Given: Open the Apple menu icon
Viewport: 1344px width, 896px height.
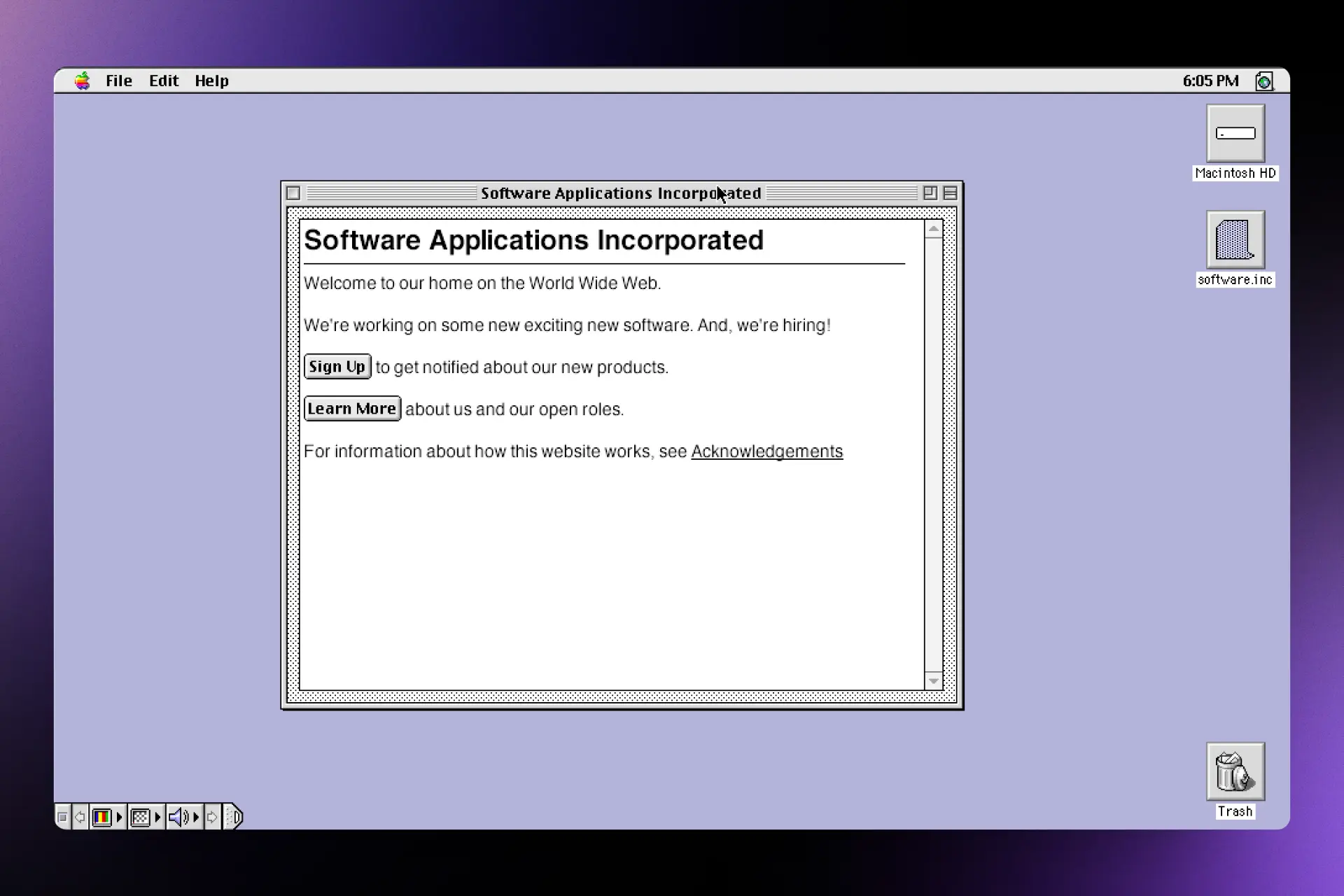Looking at the screenshot, I should [83, 81].
